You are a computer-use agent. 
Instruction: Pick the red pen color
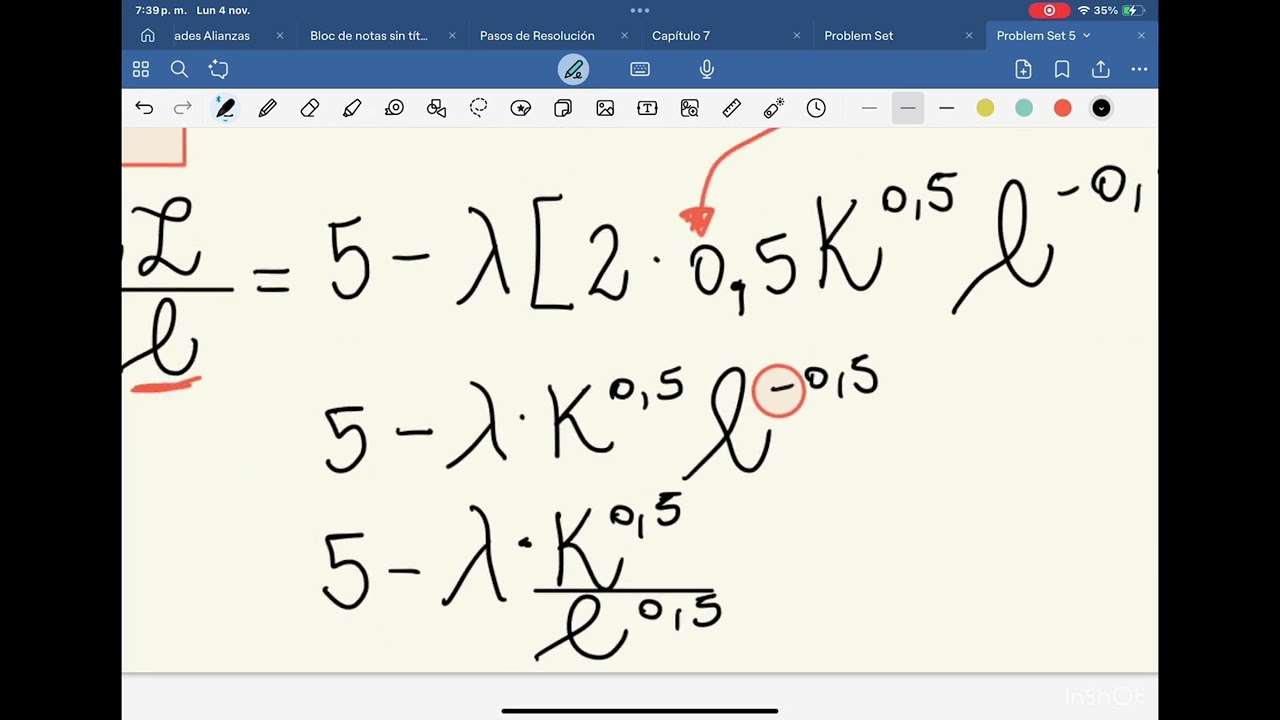click(x=1063, y=108)
